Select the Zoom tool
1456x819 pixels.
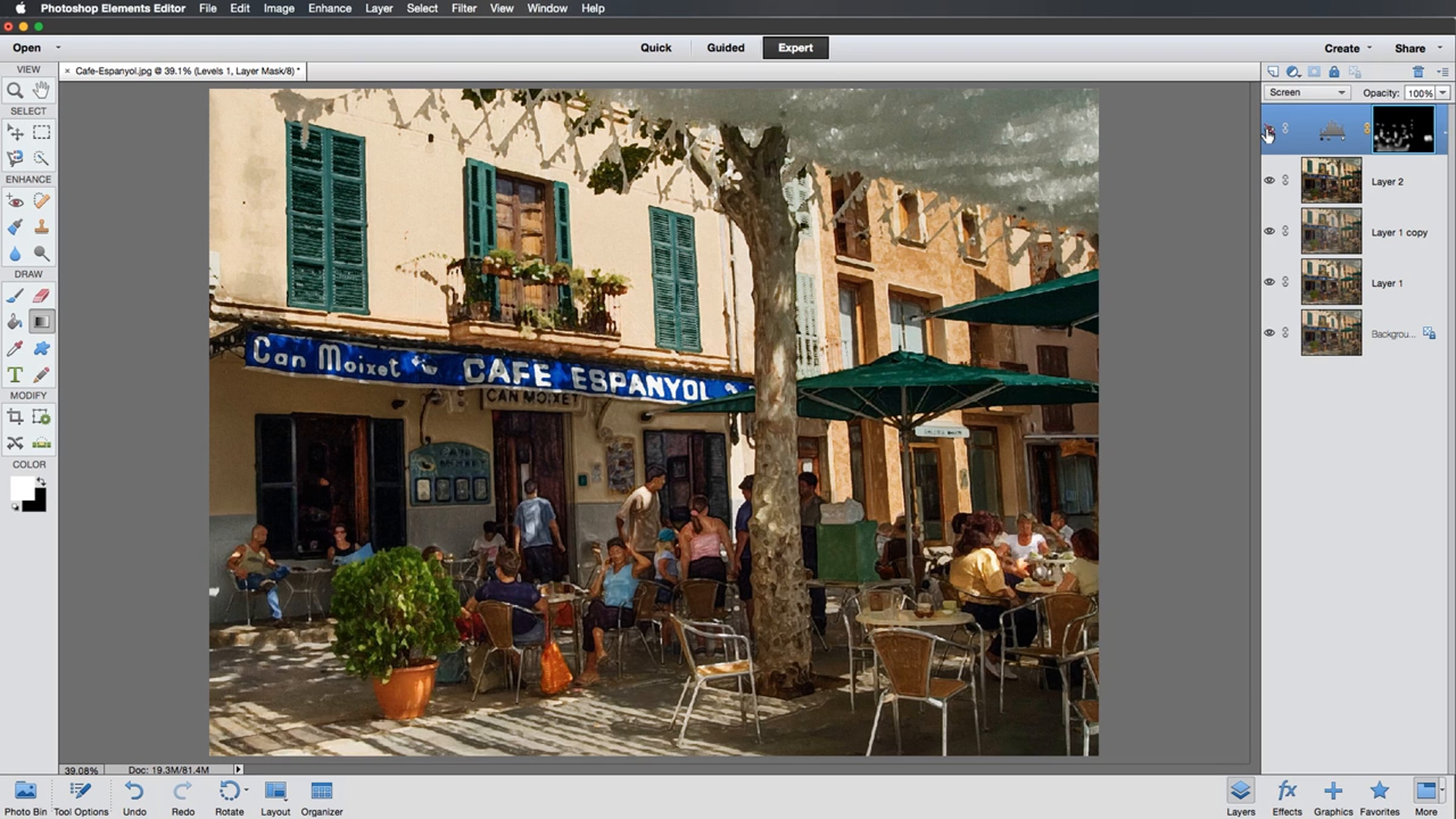click(15, 90)
